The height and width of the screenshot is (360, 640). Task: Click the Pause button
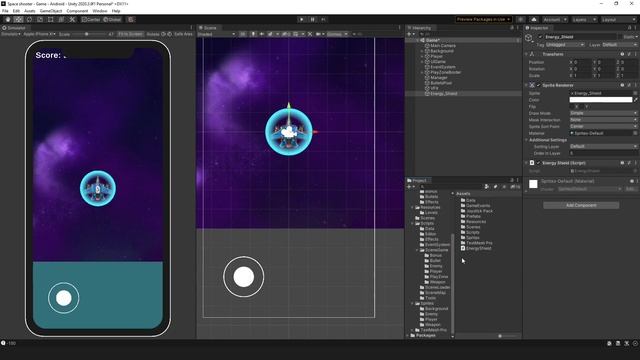[313, 19]
